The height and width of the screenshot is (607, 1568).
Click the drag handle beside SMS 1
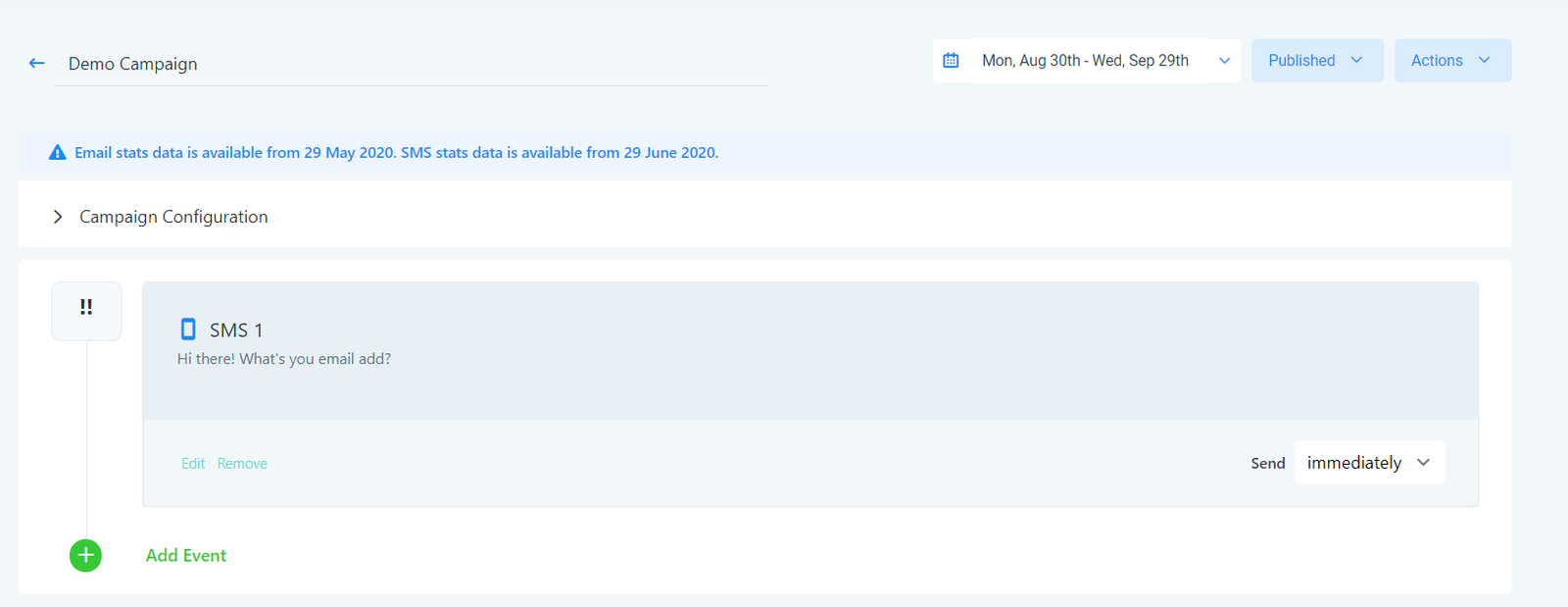[x=86, y=308]
